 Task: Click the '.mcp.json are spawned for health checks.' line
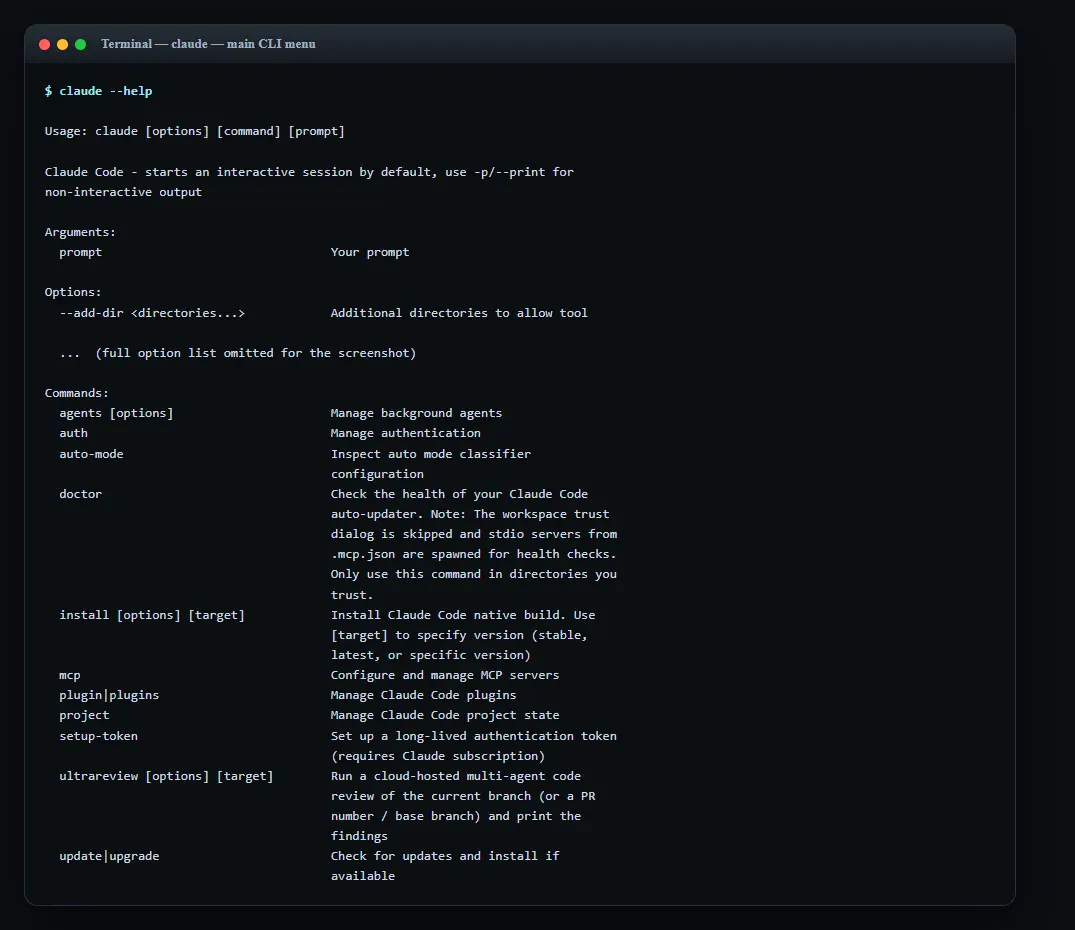tap(473, 554)
